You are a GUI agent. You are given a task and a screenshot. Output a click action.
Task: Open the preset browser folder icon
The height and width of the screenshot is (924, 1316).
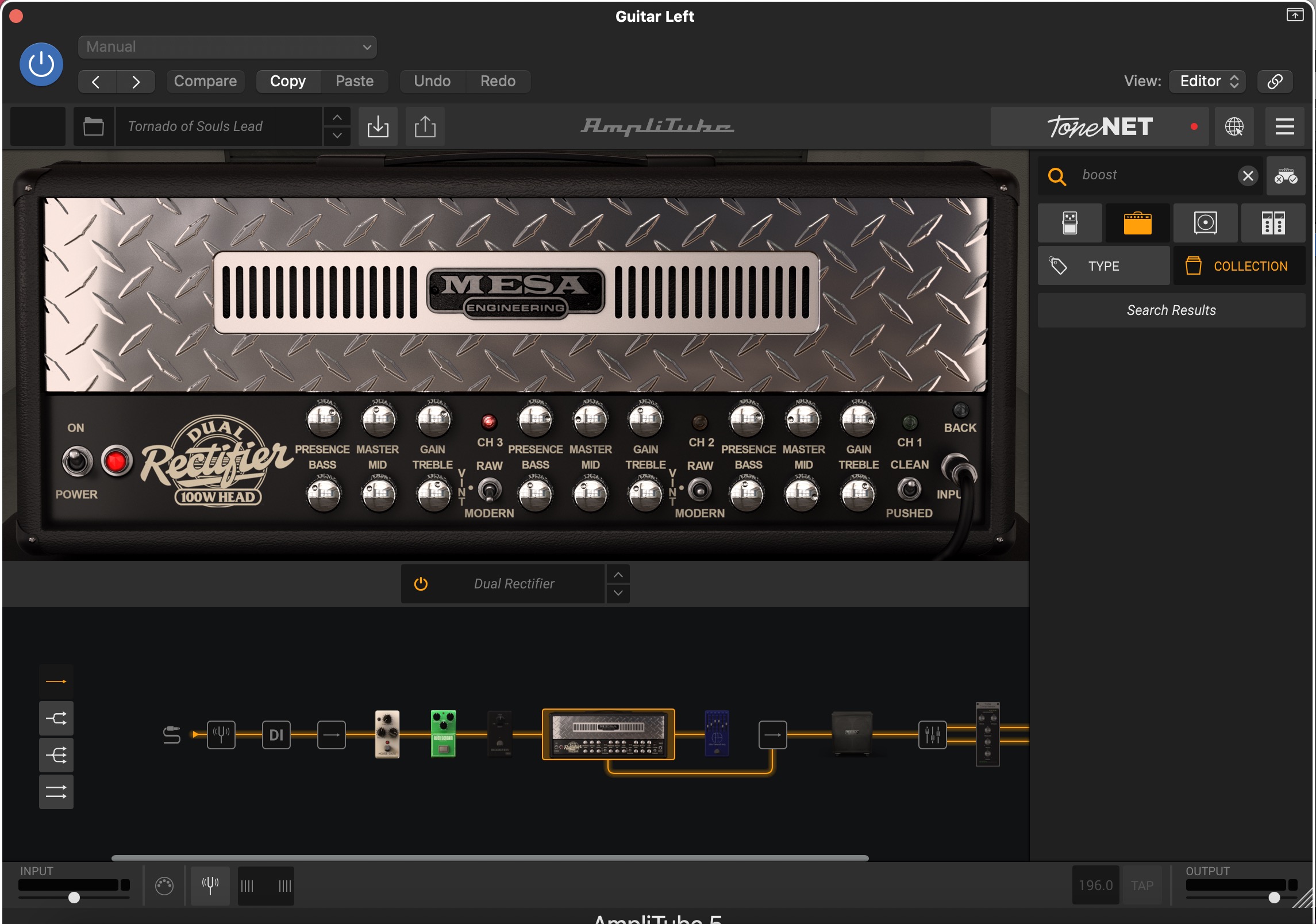94,126
